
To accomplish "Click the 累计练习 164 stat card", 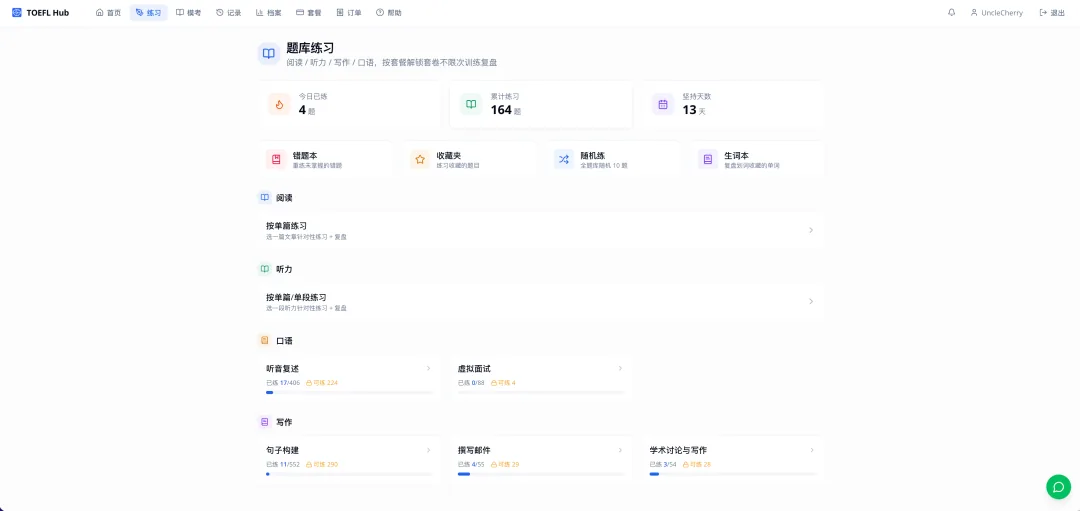I will 541,105.
